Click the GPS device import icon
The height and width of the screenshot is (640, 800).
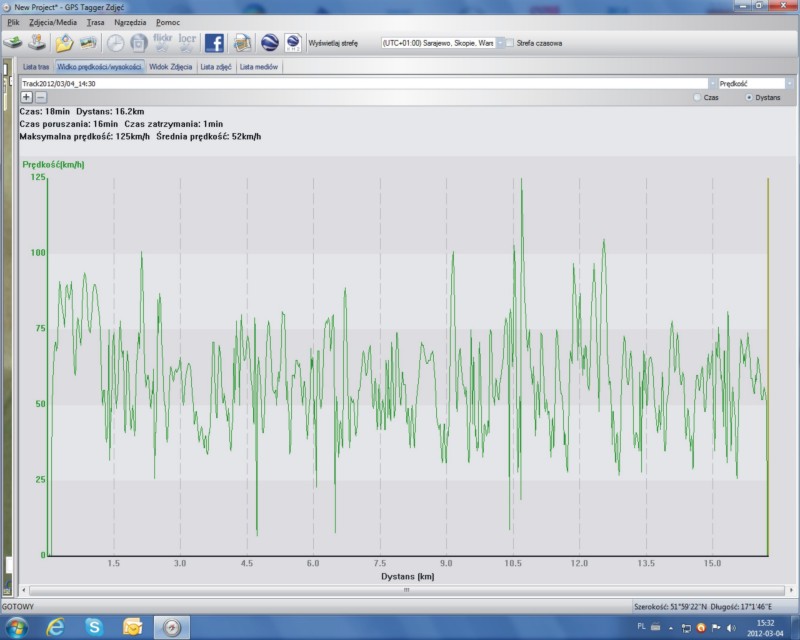12,43
